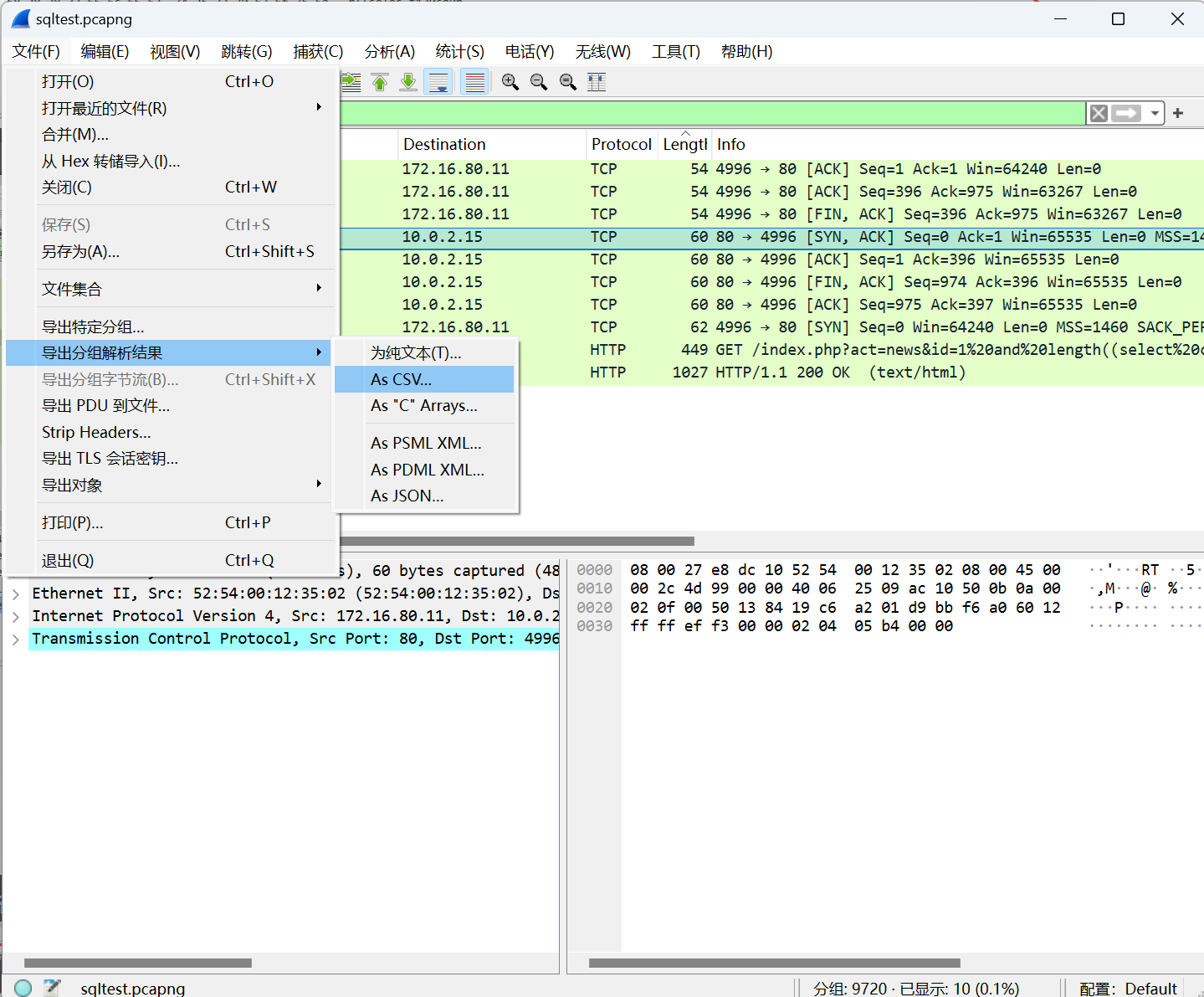Open the 工具(T) menu

676,52
